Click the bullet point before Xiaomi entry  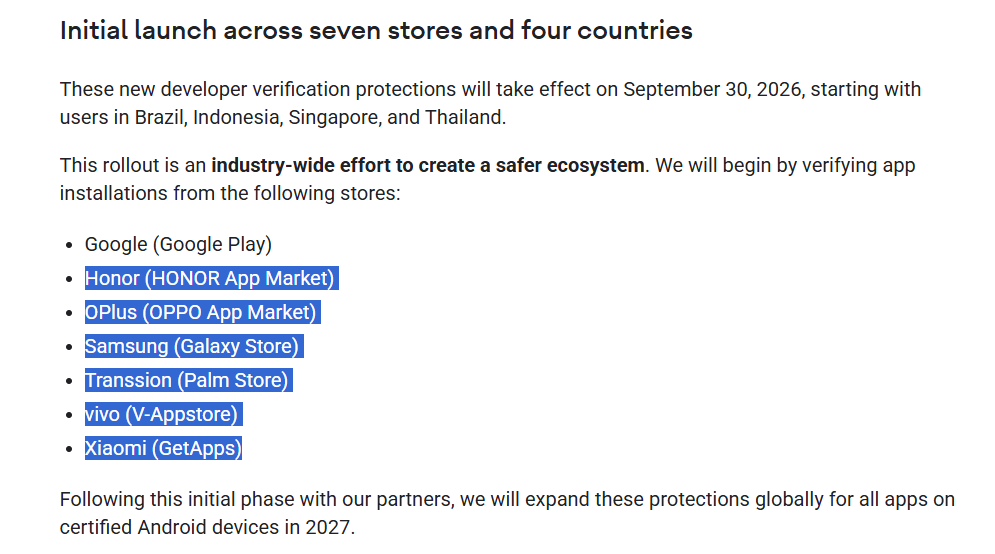tap(69, 449)
